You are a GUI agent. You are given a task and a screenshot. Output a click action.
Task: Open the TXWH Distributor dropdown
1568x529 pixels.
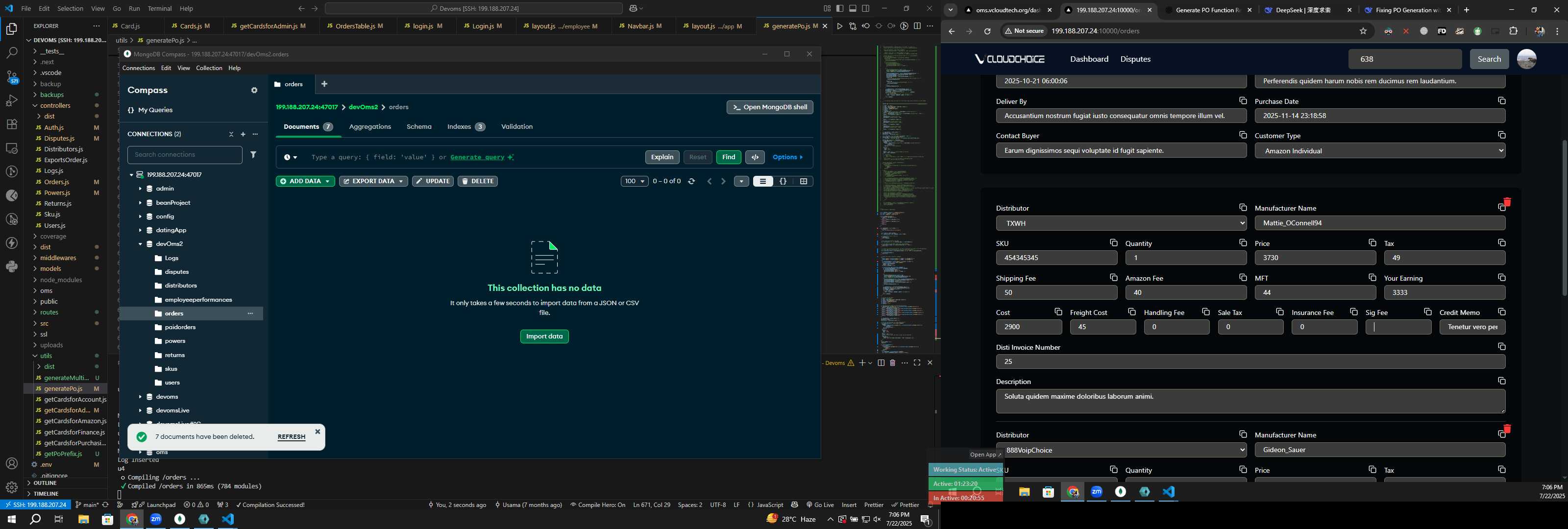1121,223
